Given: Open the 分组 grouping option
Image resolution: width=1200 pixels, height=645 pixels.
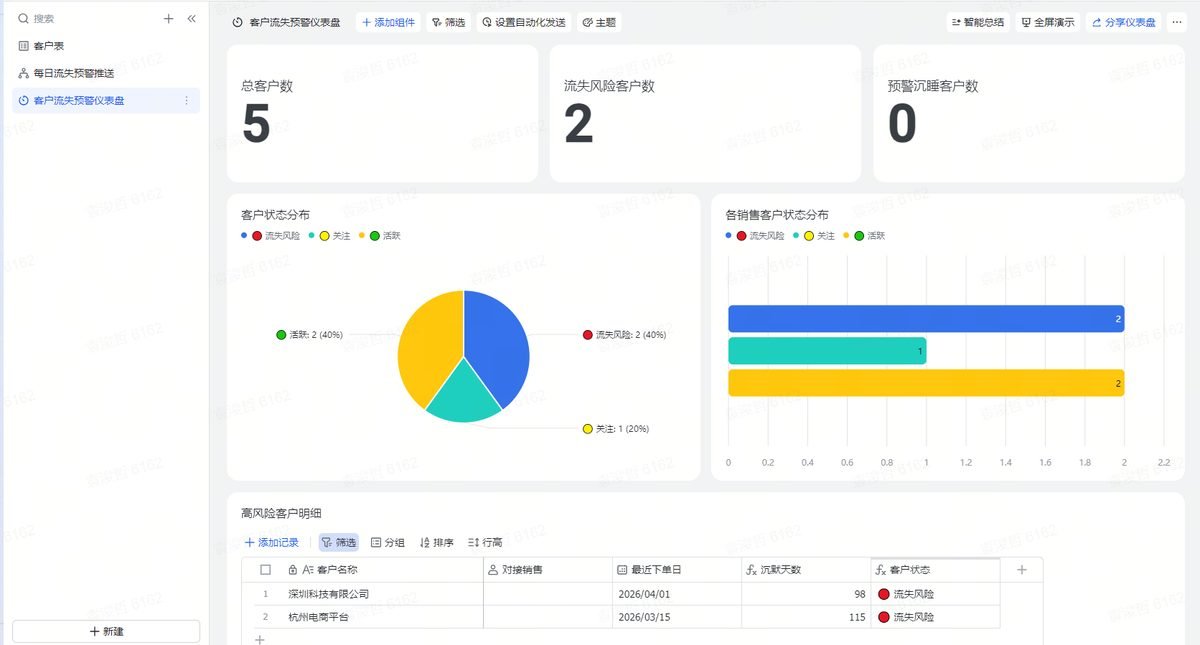Looking at the screenshot, I should pos(388,542).
